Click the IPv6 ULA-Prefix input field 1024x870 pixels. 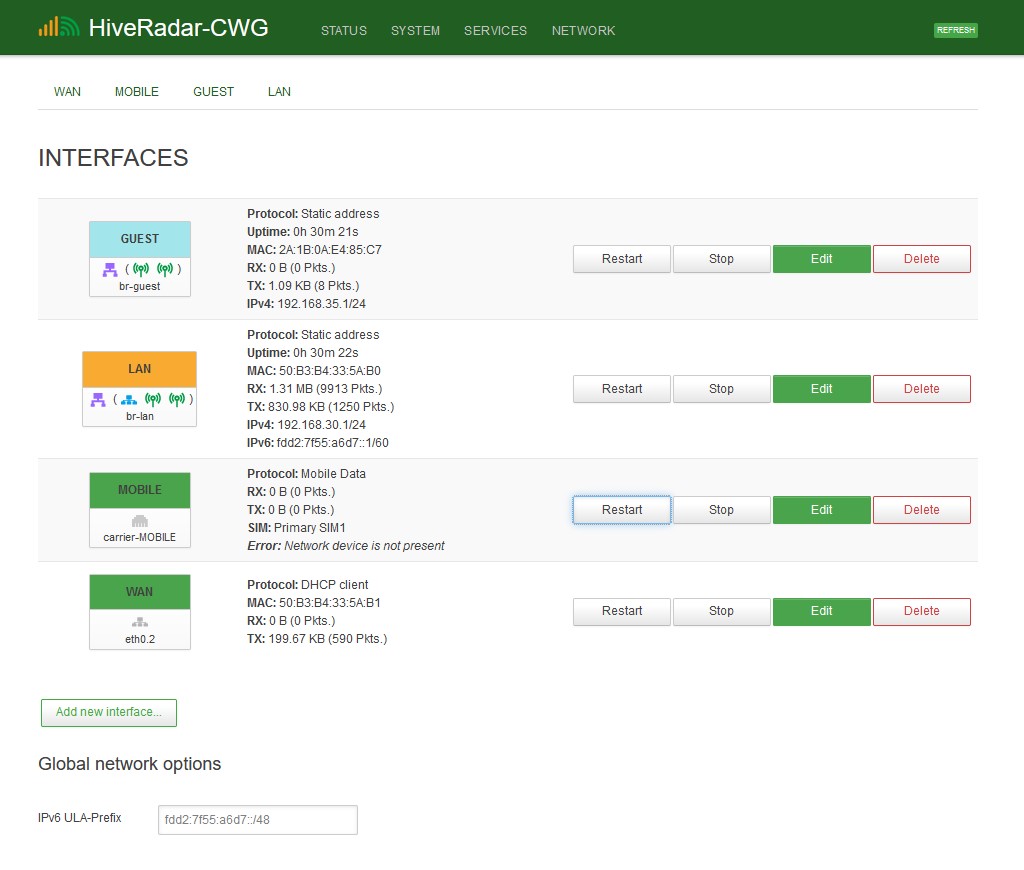point(257,820)
